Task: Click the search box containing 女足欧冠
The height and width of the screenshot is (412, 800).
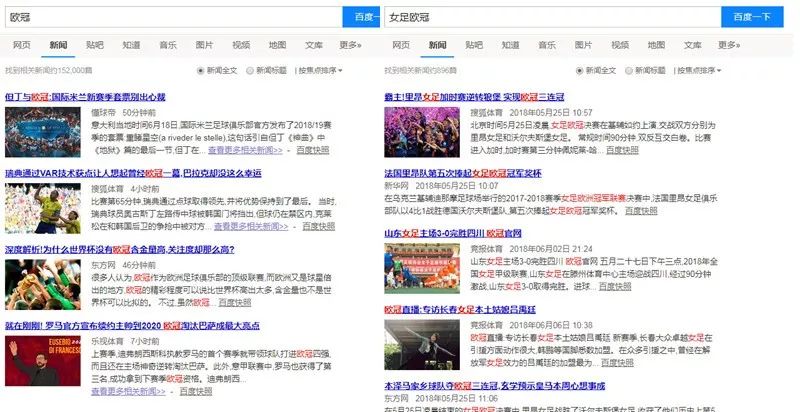Action: pos(553,17)
